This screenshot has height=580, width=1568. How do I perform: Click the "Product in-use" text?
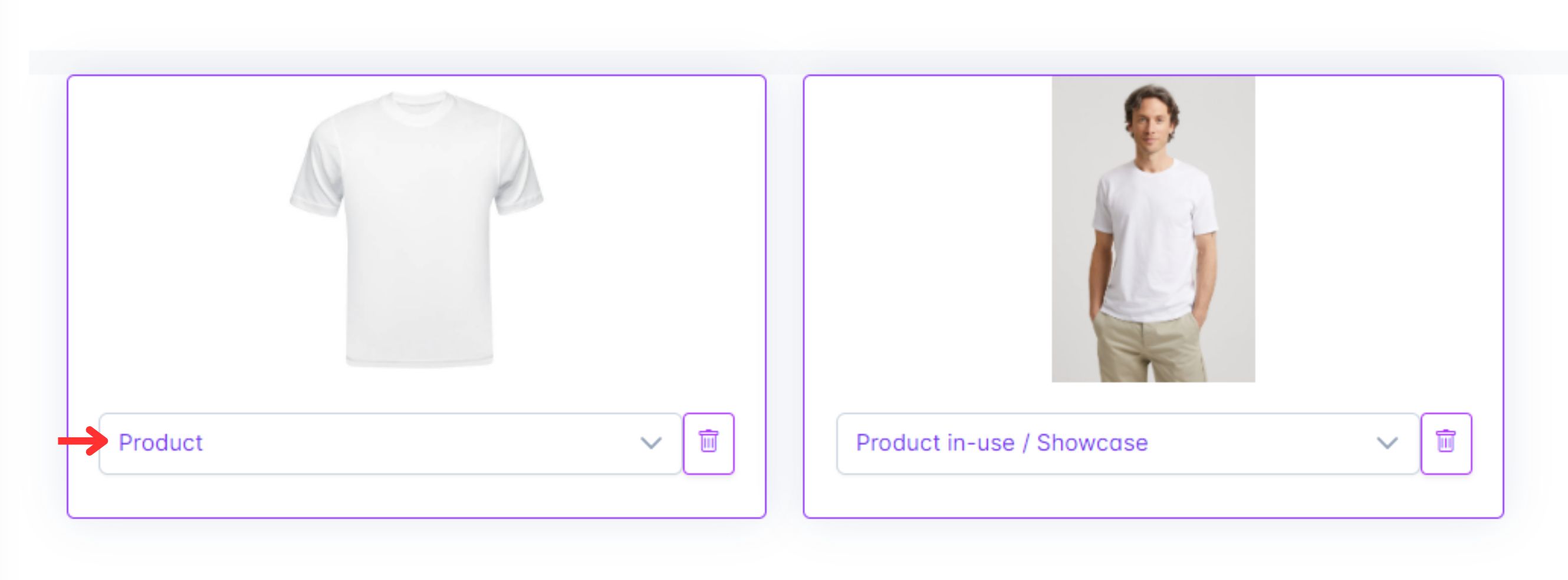(x=936, y=443)
